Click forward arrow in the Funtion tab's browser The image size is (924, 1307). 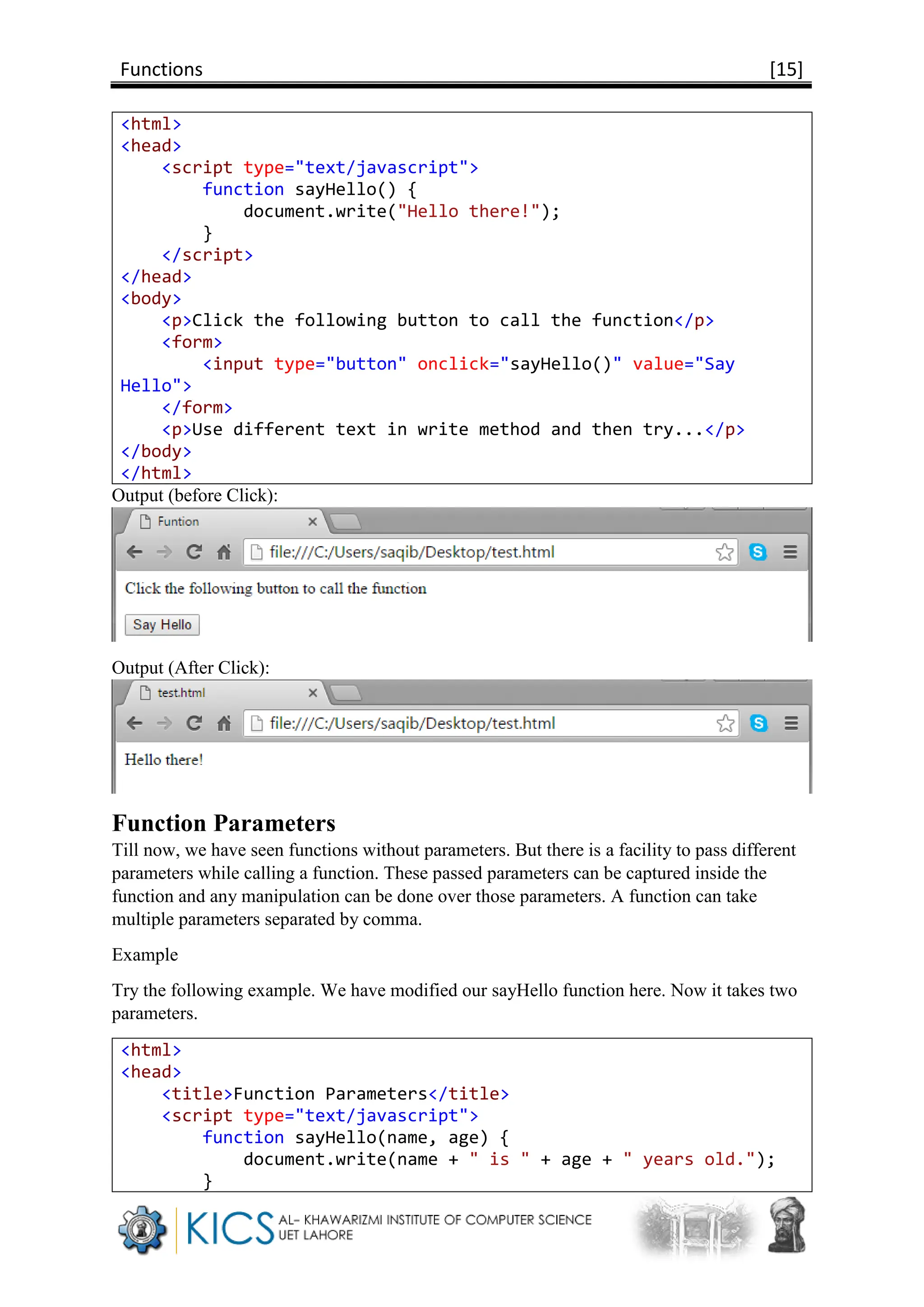[x=164, y=552]
